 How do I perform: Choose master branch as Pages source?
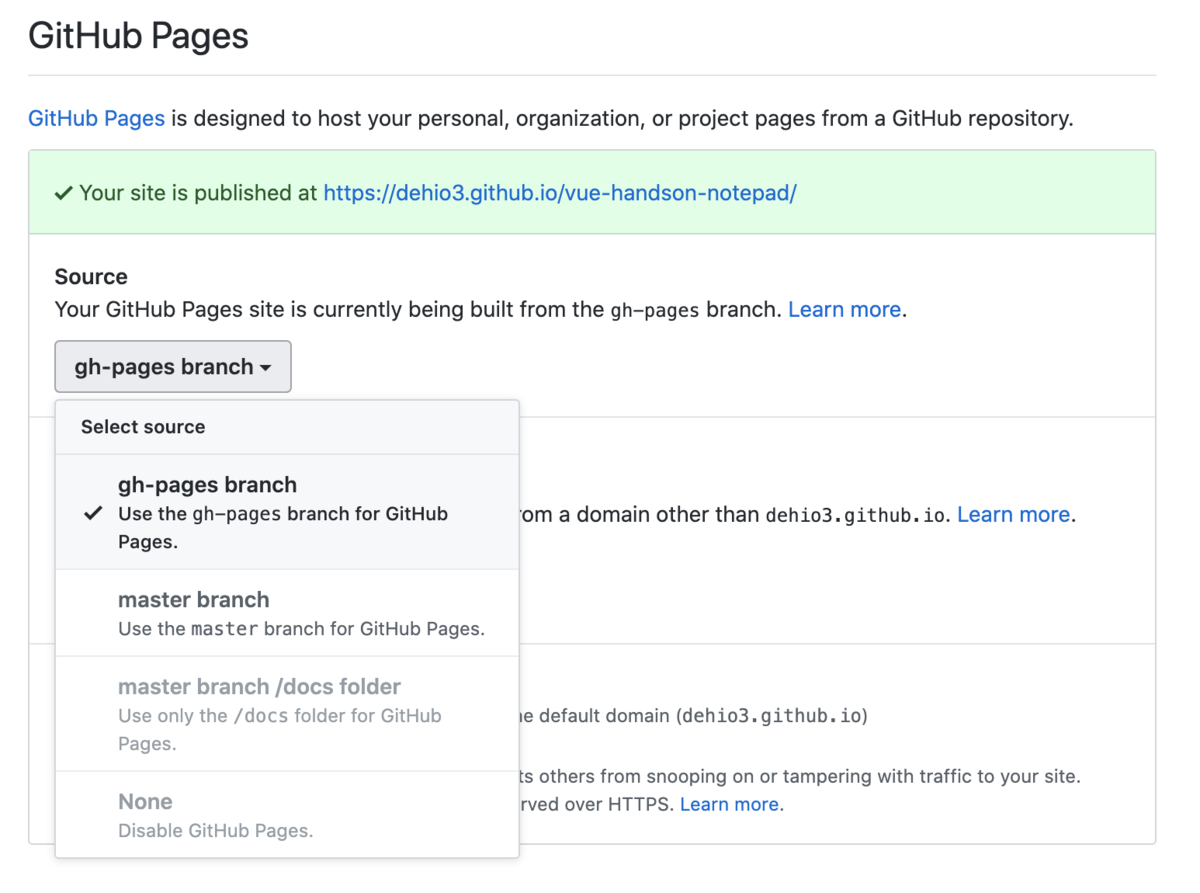tap(287, 613)
